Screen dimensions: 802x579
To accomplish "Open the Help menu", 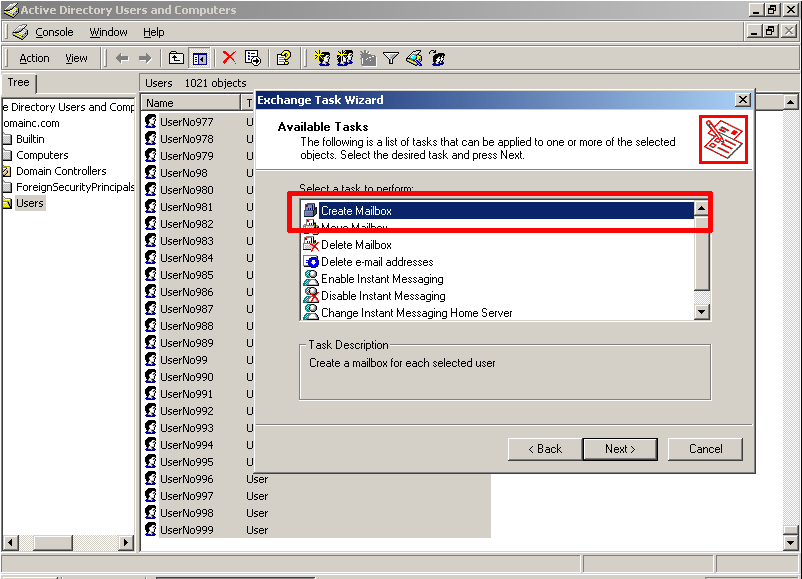I will coord(153,32).
